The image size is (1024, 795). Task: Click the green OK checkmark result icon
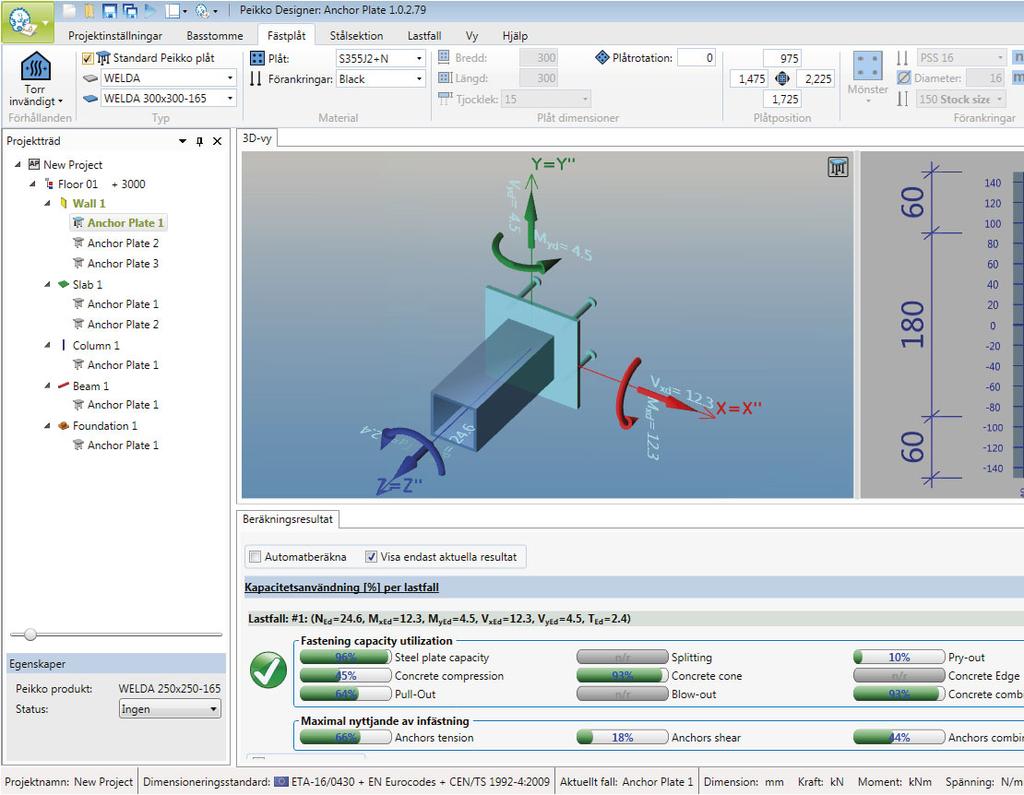pyautogui.click(x=268, y=670)
